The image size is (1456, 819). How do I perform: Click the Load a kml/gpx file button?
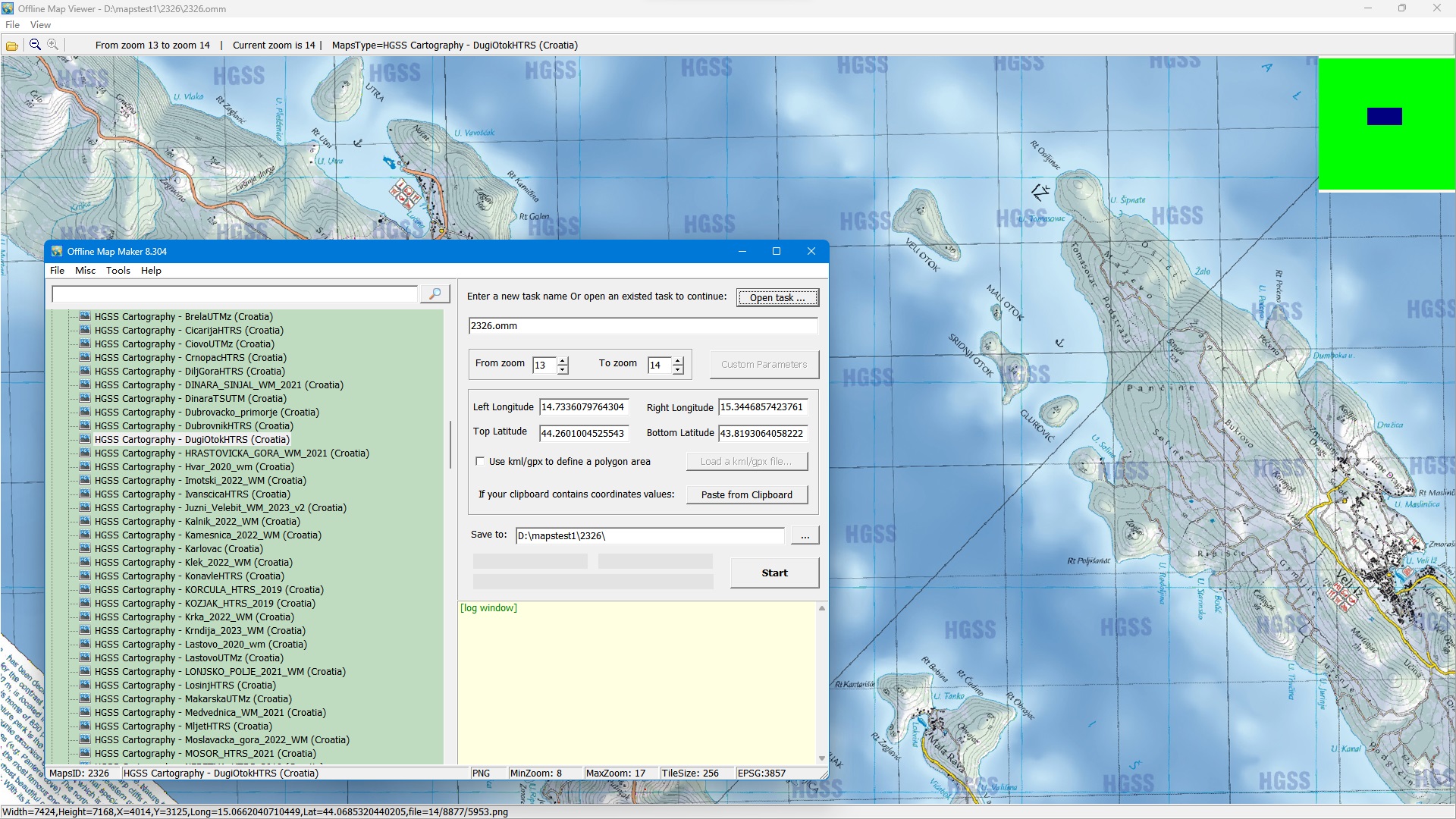[x=747, y=462]
